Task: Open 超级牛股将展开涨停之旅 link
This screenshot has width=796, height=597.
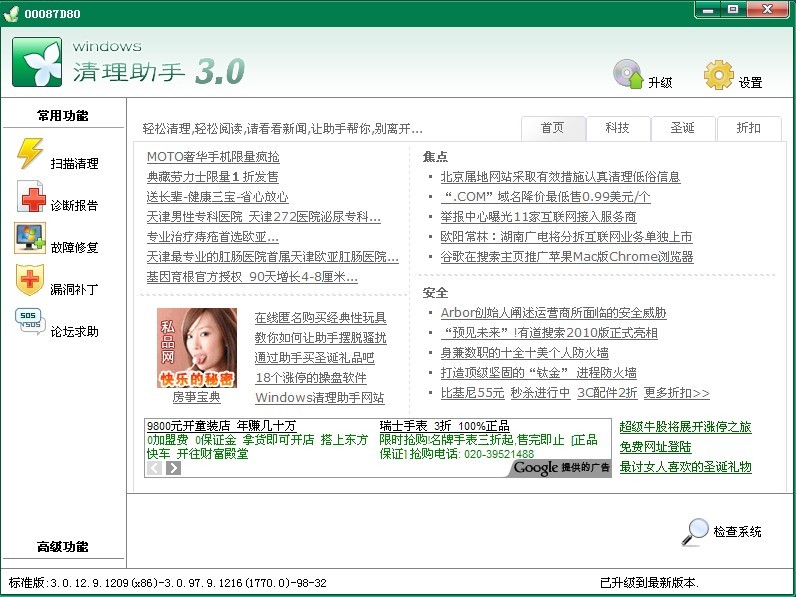Action: (685, 427)
